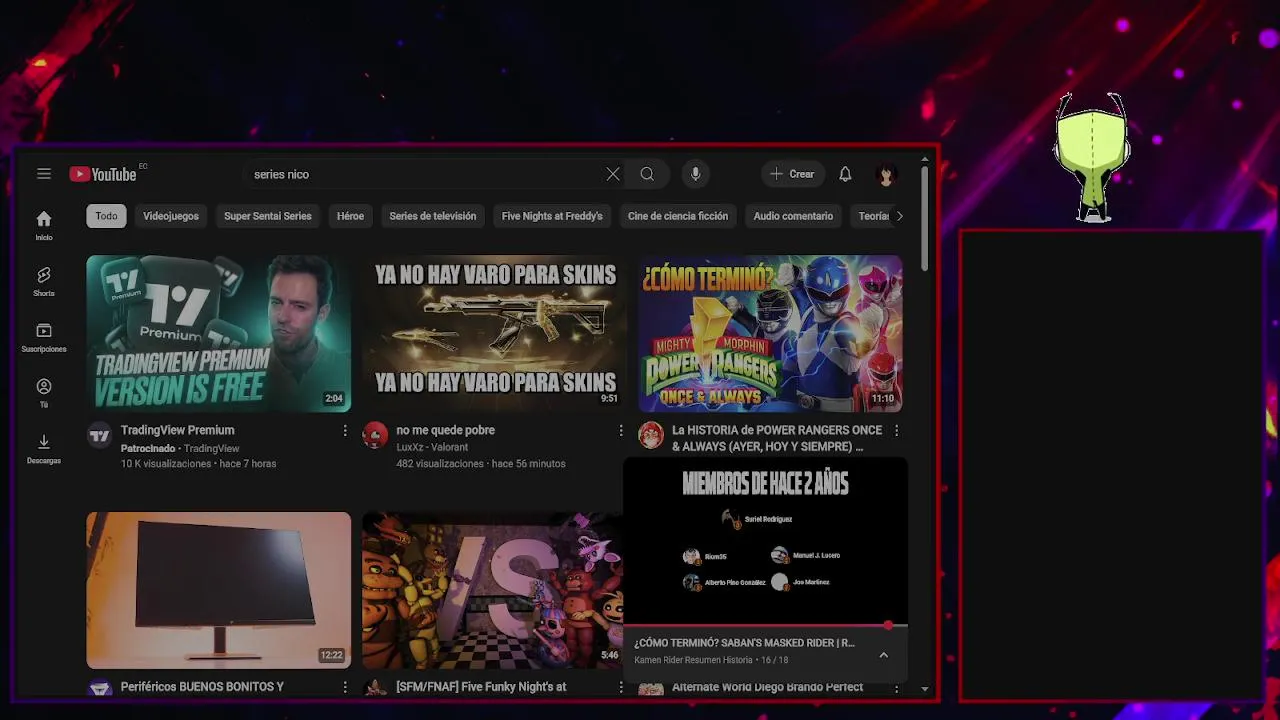Image resolution: width=1280 pixels, height=720 pixels.
Task: Select the Super Sentai Series chip
Action: pos(268,216)
